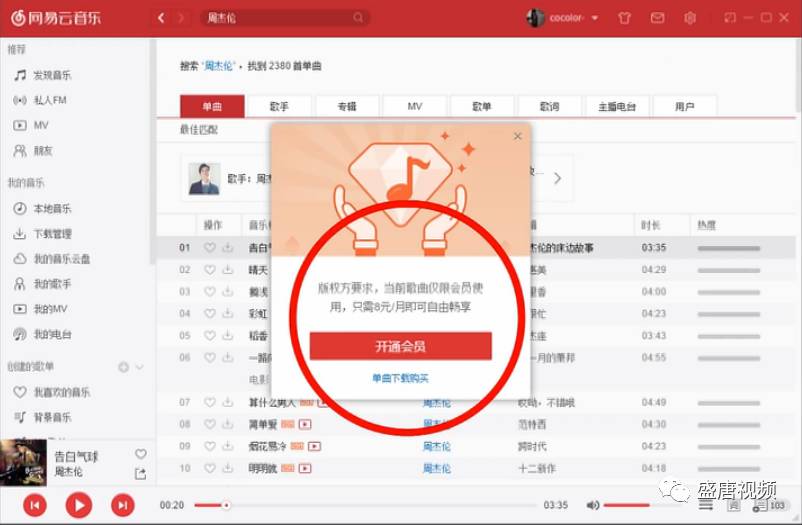Viewport: 802px width, 525px height.
Task: Click the 周杰伦 search keyword link
Action: click(x=219, y=66)
